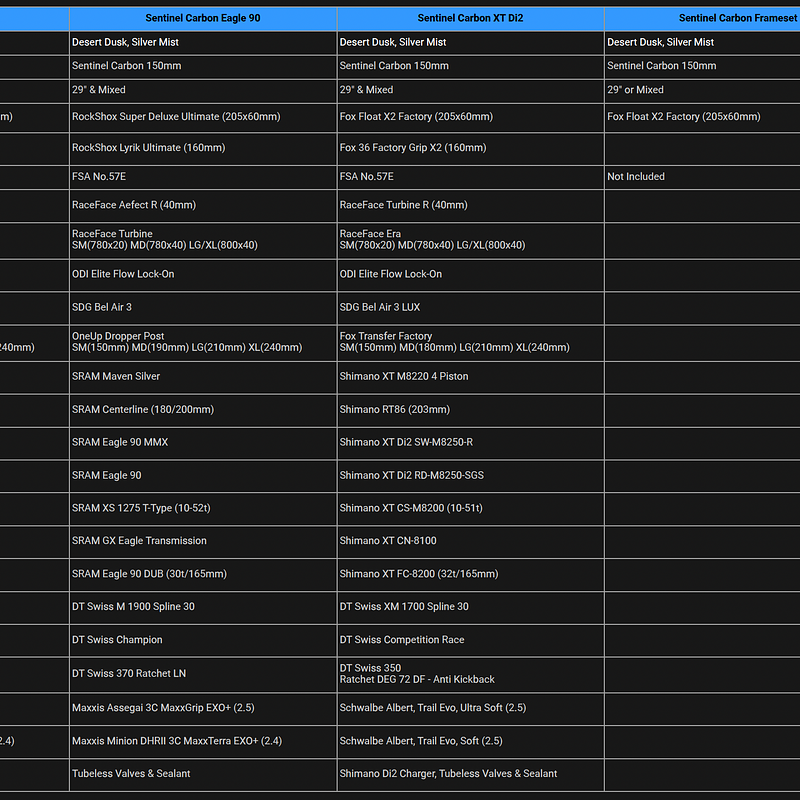Viewport: 800px width, 800px height.
Task: Select RaceFace Aefect R (40mm) cell
Action: [x=203, y=206]
